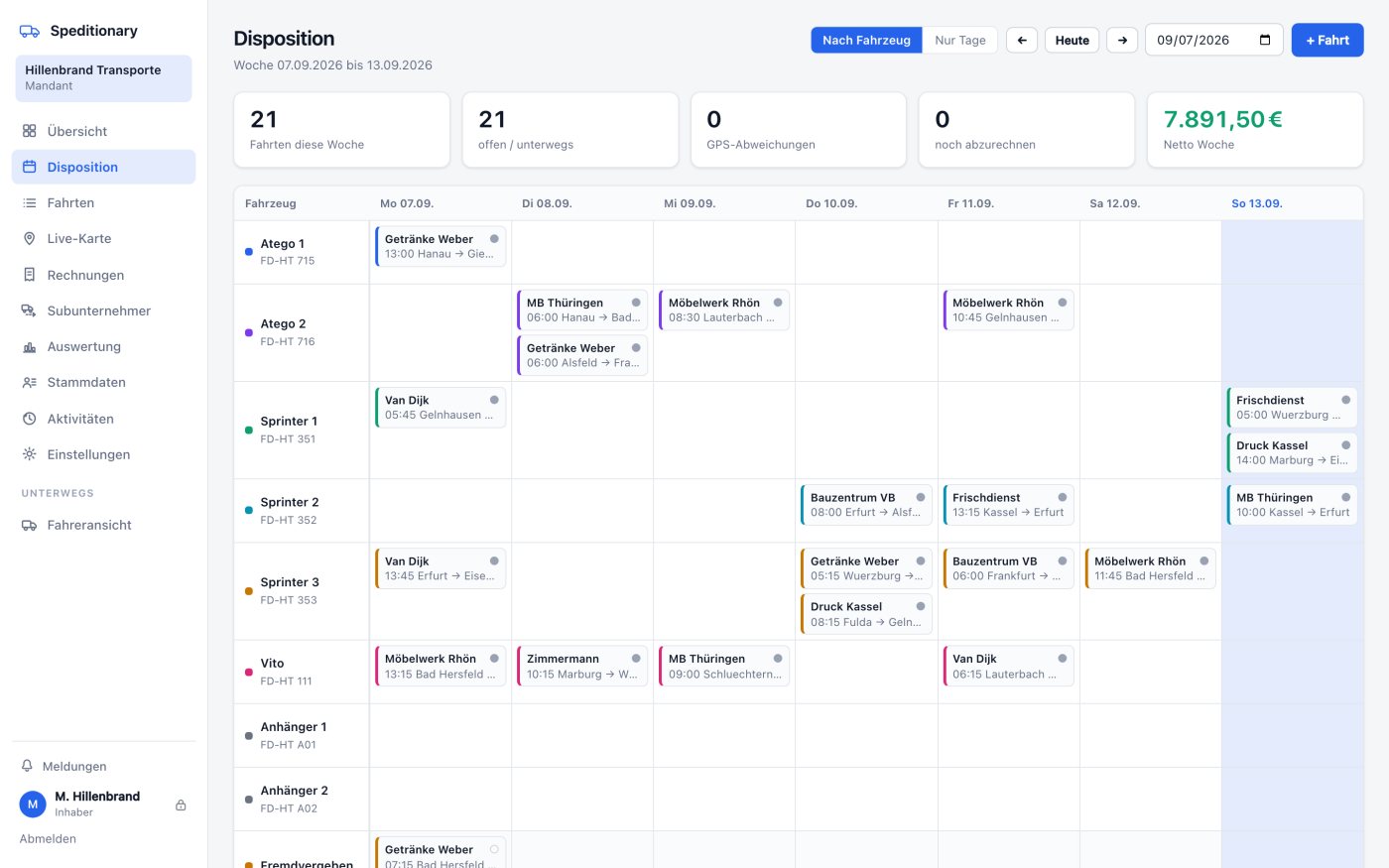Go to Auswertung page
The width and height of the screenshot is (1389, 868).
(103, 346)
